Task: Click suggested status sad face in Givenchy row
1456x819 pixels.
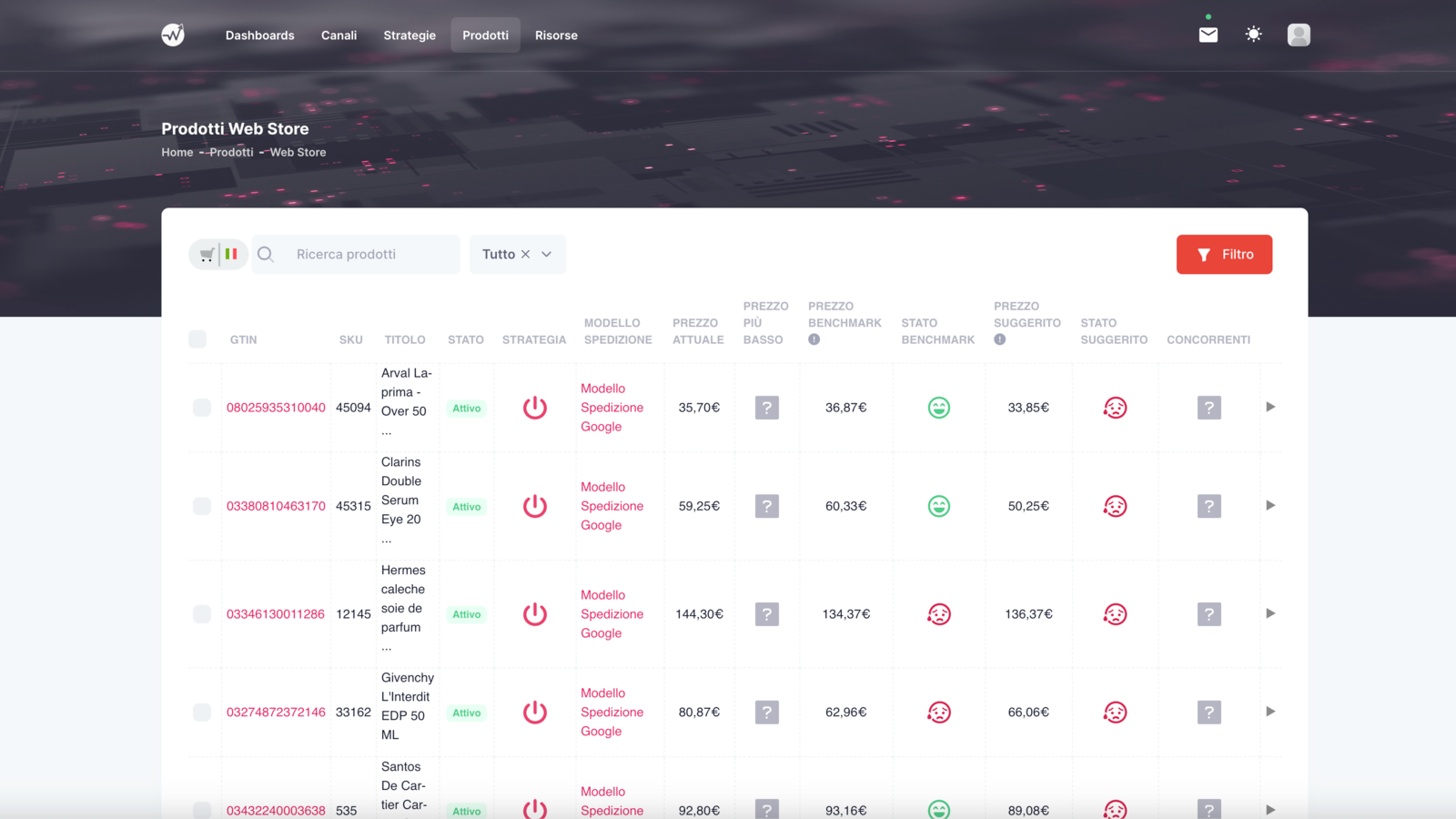Action: coord(1115,713)
